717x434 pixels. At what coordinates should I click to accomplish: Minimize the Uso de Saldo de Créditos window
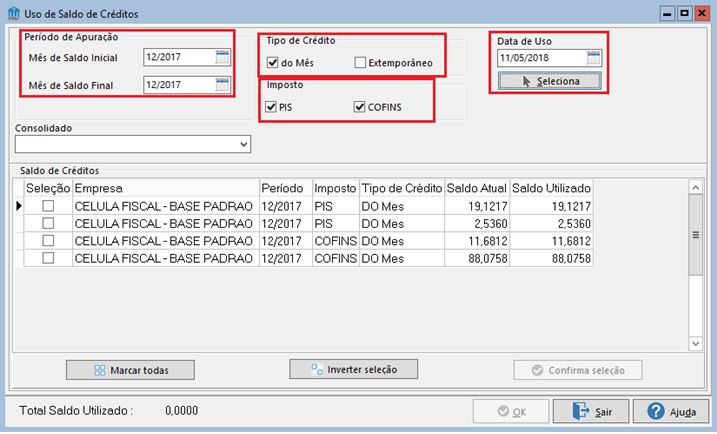(667, 13)
